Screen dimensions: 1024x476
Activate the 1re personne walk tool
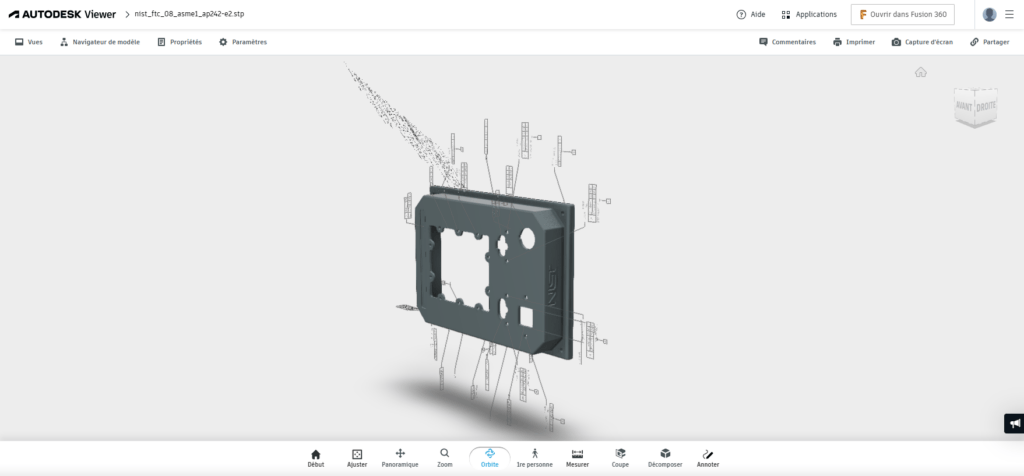(534, 458)
